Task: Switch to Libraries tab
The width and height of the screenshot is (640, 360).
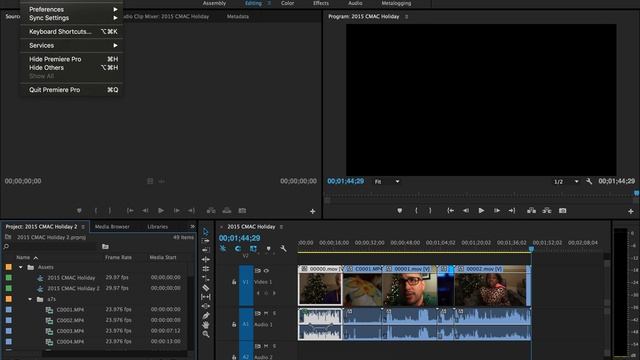Action: pos(158,227)
